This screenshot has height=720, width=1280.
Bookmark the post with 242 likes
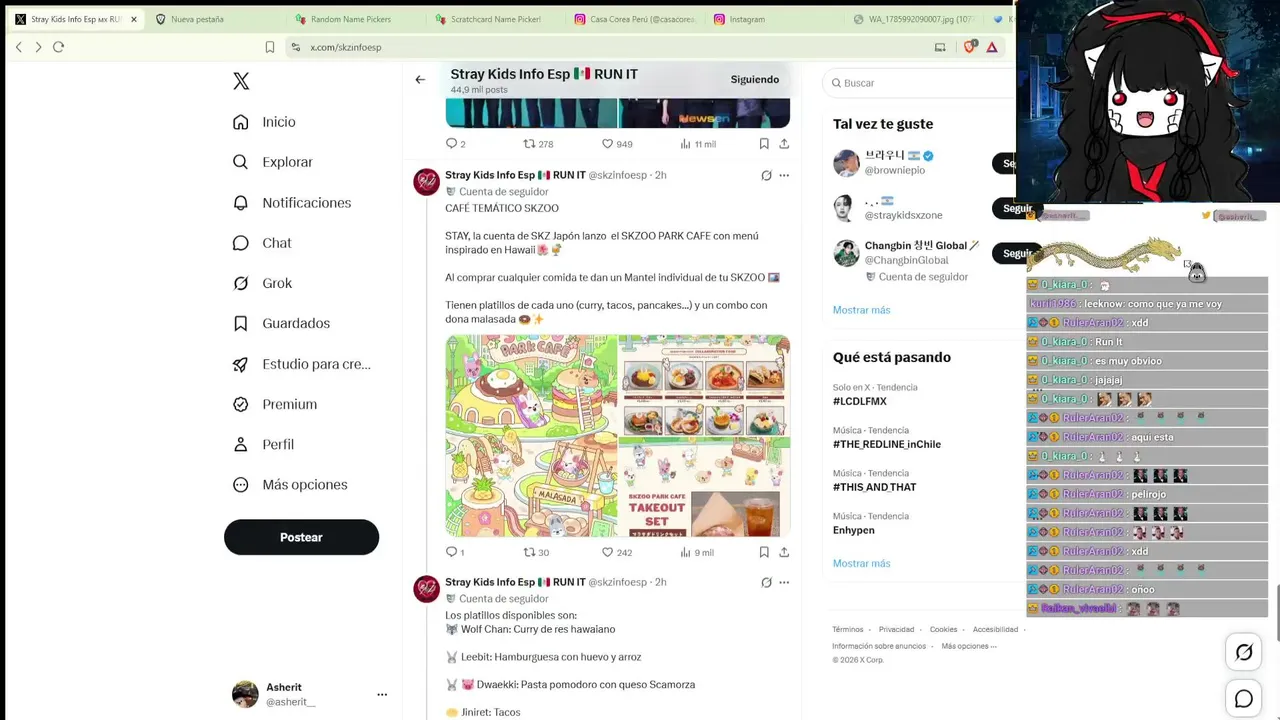[764, 552]
